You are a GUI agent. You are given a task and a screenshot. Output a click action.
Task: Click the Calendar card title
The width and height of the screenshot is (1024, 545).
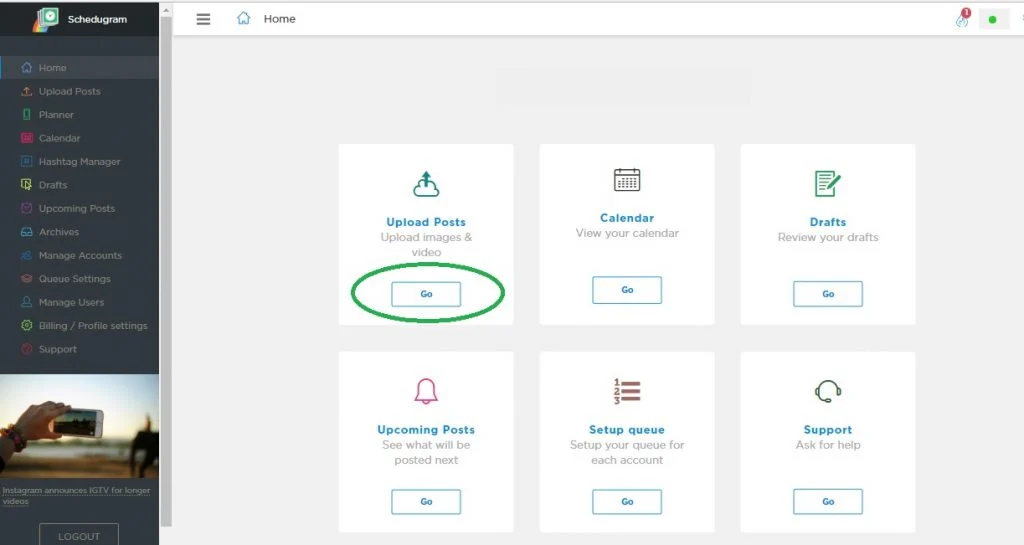coord(627,218)
